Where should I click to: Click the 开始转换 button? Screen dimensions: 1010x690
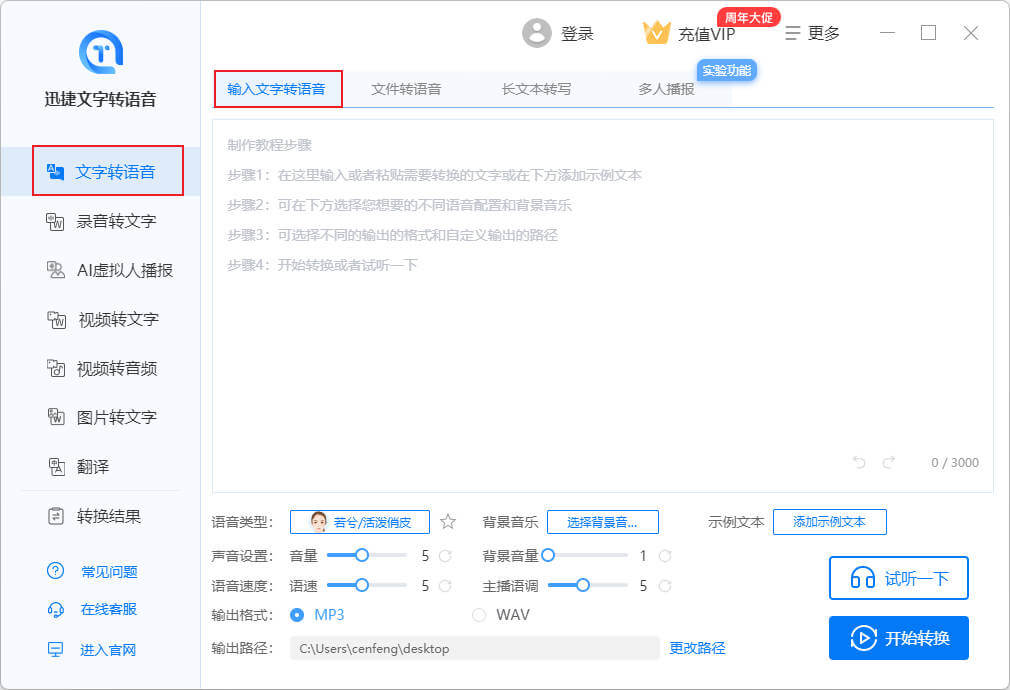tap(898, 638)
